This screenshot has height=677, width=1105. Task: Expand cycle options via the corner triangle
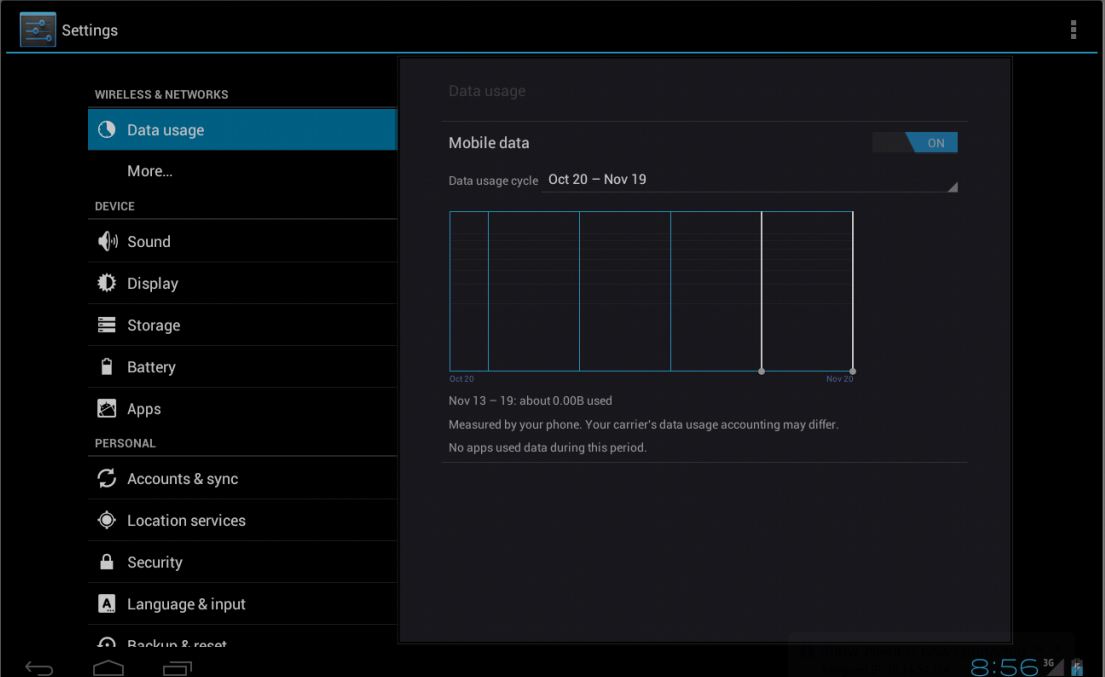click(x=952, y=184)
